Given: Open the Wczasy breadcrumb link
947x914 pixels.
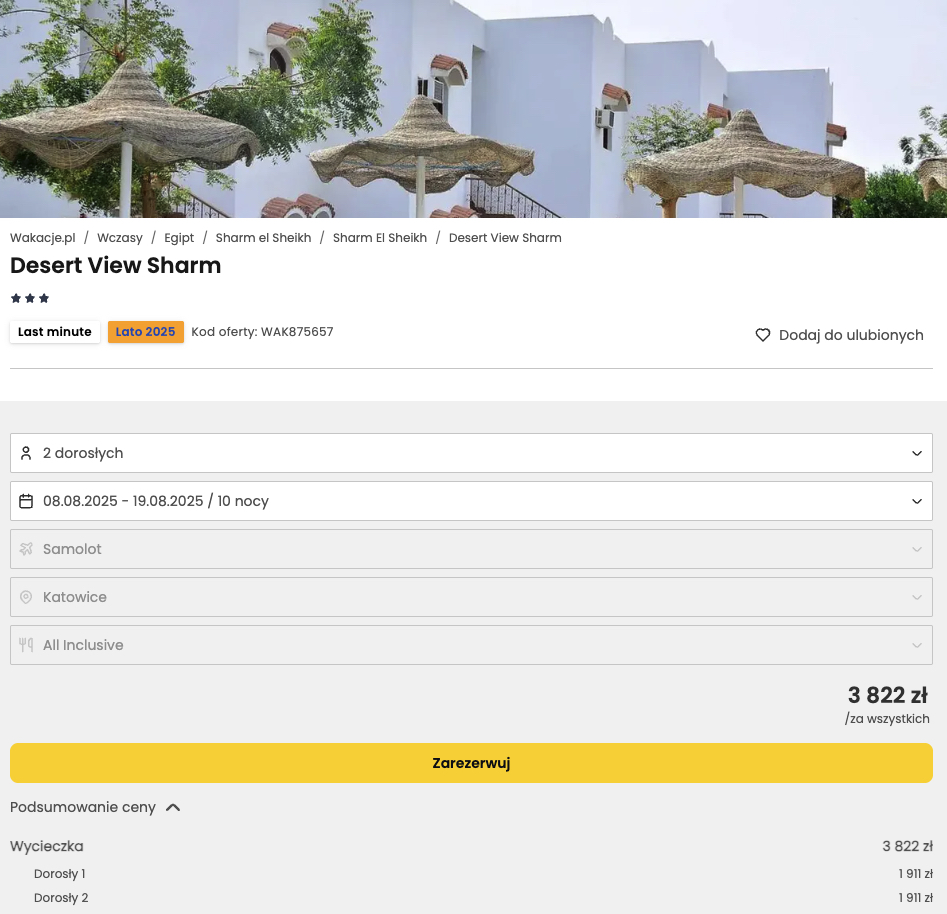Looking at the screenshot, I should [x=120, y=238].
